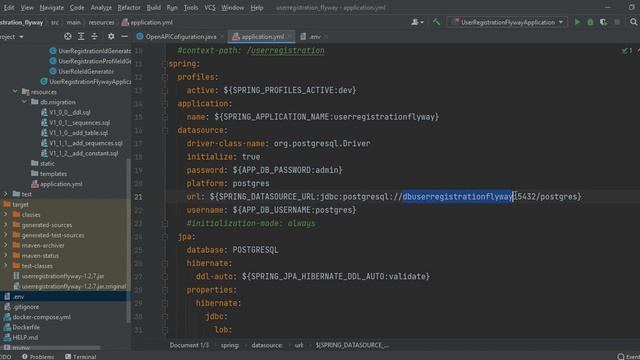Collapse all in Project panel
This screenshot has width=640, height=360.
pos(94,37)
